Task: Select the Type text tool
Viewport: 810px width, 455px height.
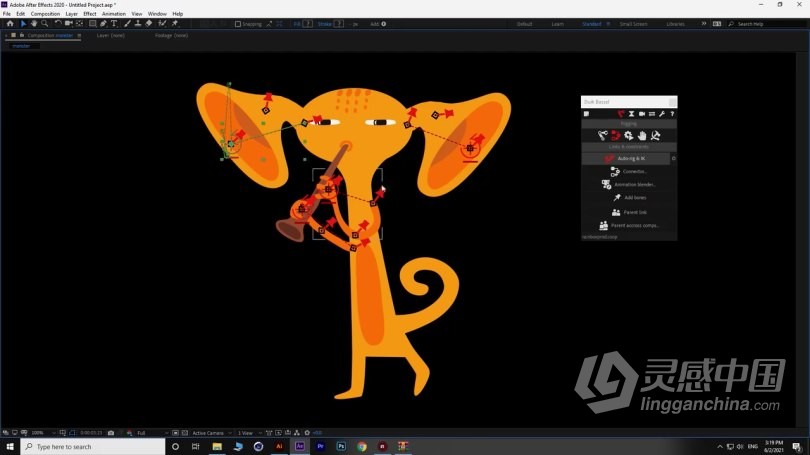Action: coord(114,24)
